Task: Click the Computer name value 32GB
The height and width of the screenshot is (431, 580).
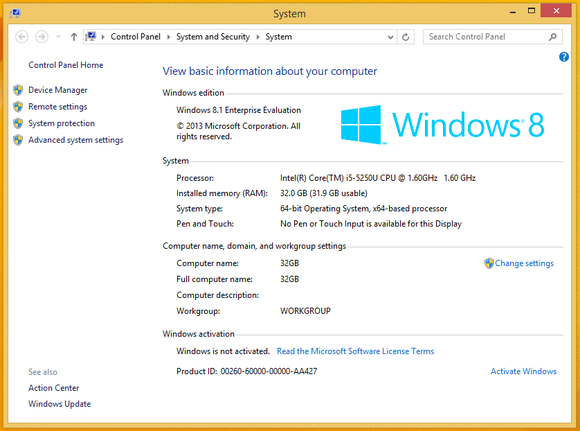Action: tap(289, 263)
